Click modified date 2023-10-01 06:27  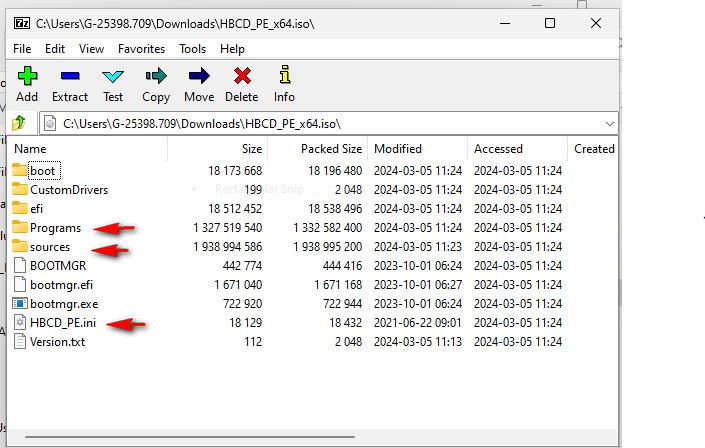pyautogui.click(x=418, y=285)
